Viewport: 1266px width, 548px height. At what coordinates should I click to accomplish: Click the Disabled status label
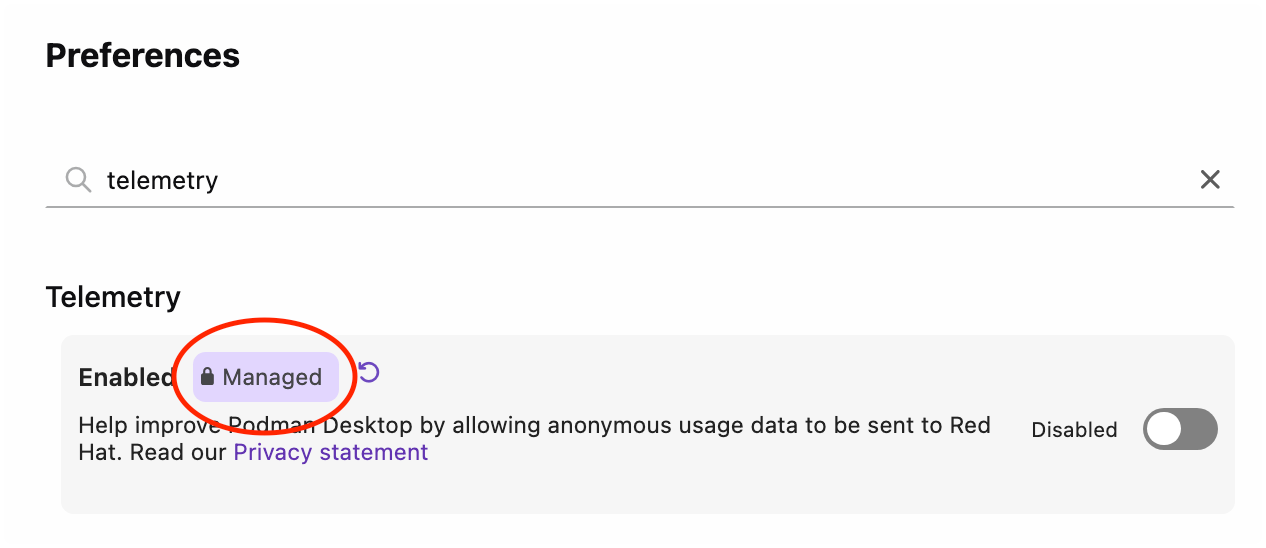coord(1074,429)
